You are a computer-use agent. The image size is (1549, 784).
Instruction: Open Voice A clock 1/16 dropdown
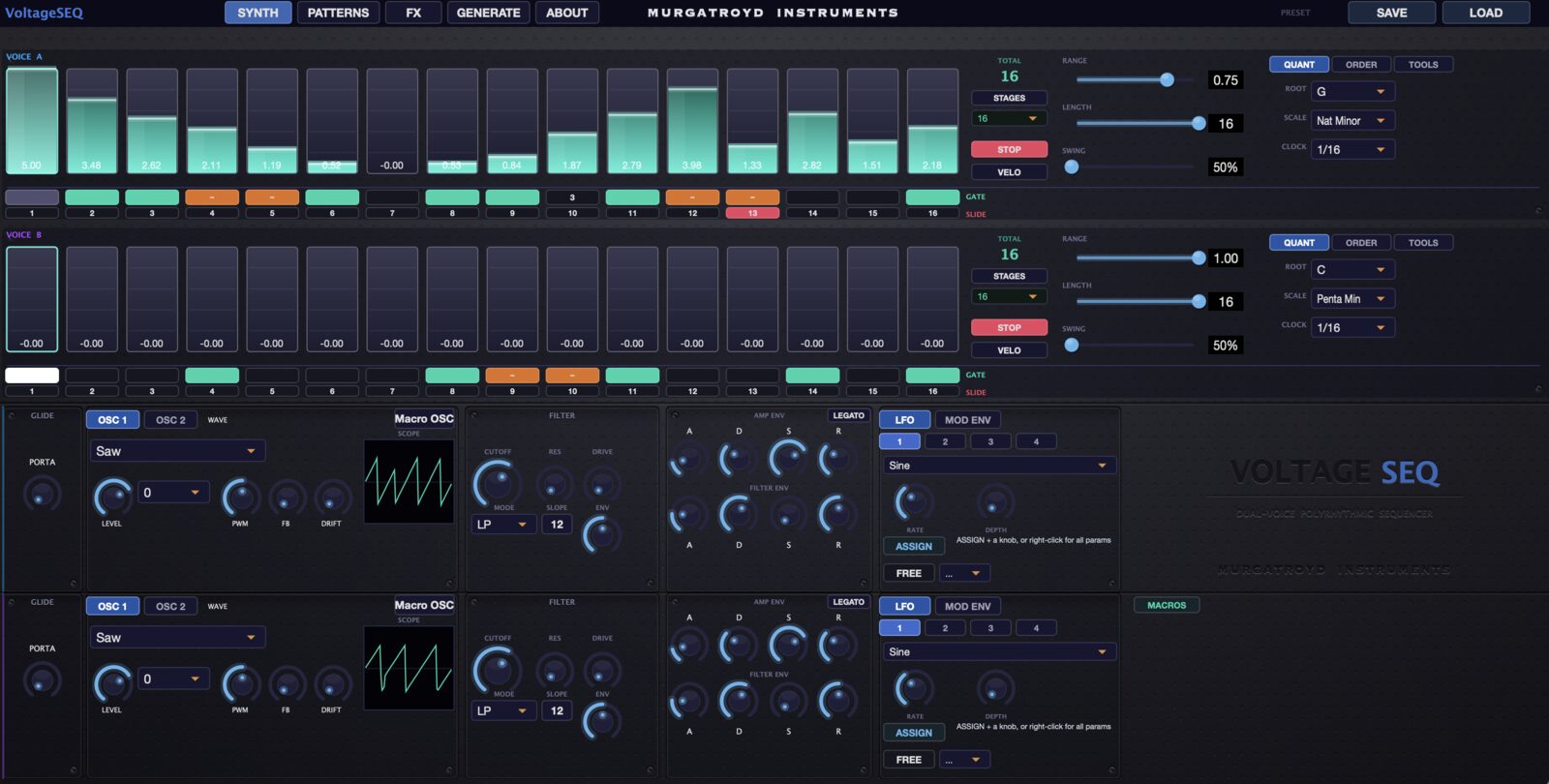click(1353, 149)
